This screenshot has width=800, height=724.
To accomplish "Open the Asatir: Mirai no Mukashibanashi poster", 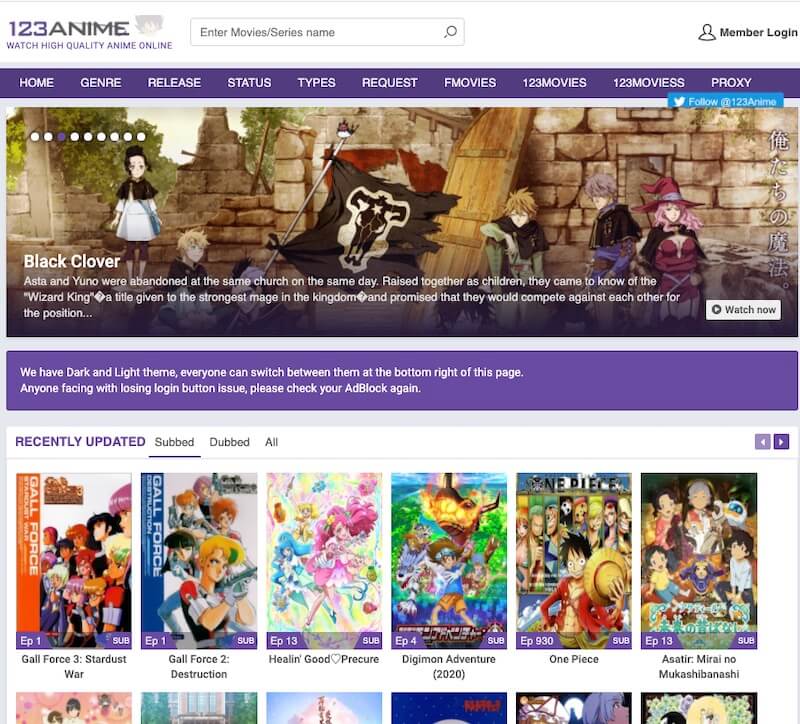I will pos(699,561).
